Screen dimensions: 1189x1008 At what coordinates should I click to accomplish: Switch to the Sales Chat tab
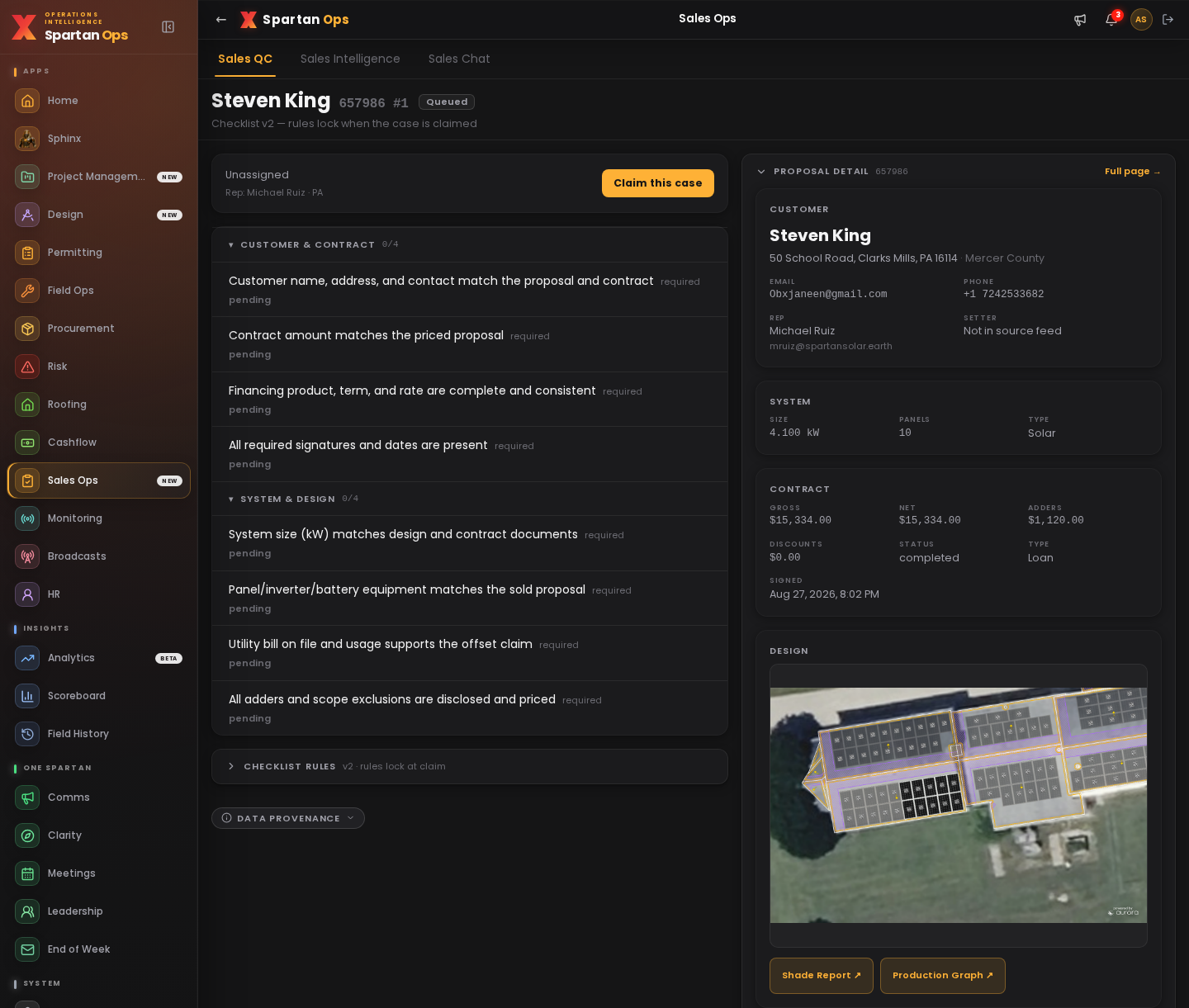pyautogui.click(x=459, y=59)
